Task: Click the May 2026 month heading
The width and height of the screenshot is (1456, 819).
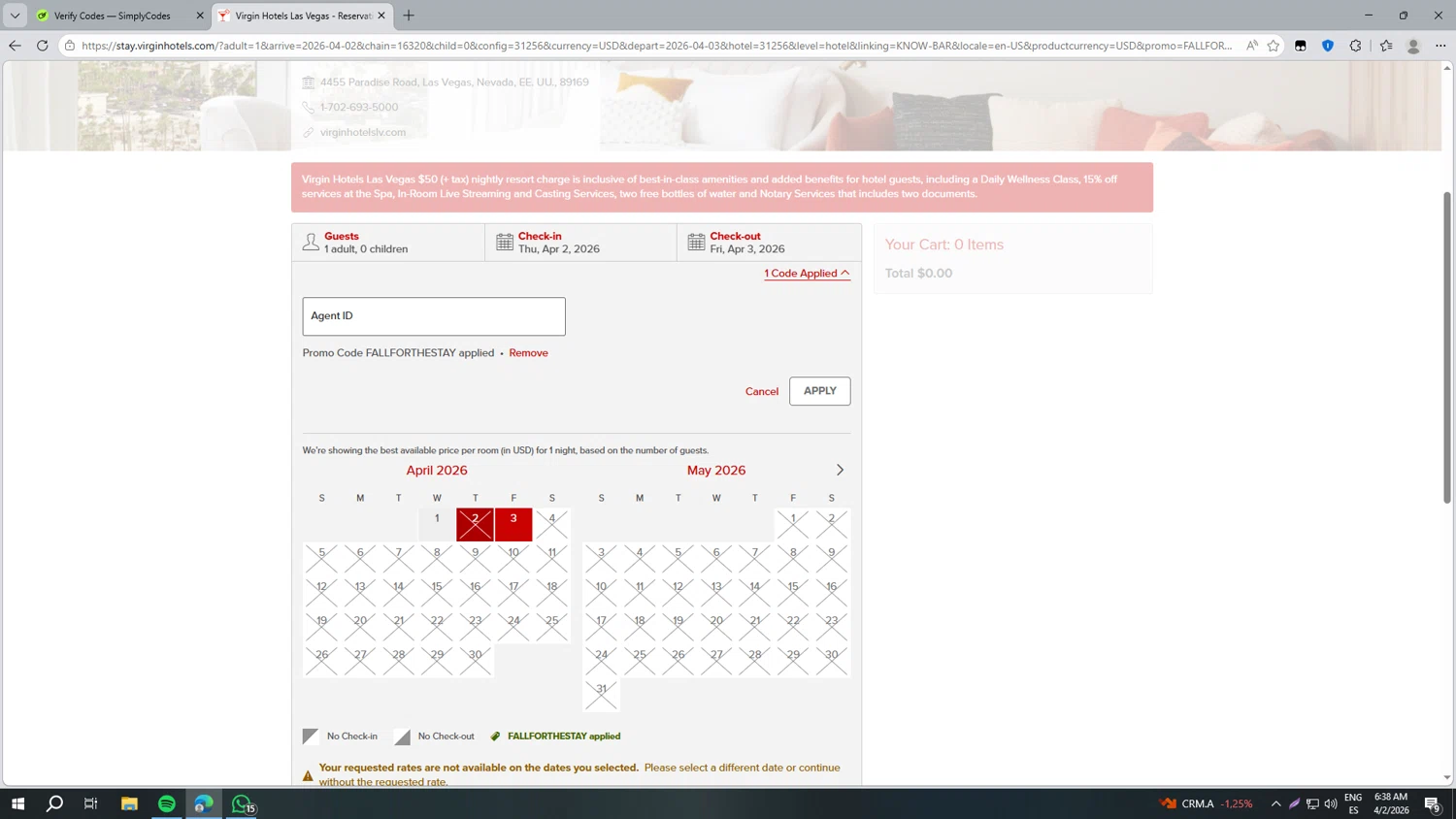Action: [716, 471]
